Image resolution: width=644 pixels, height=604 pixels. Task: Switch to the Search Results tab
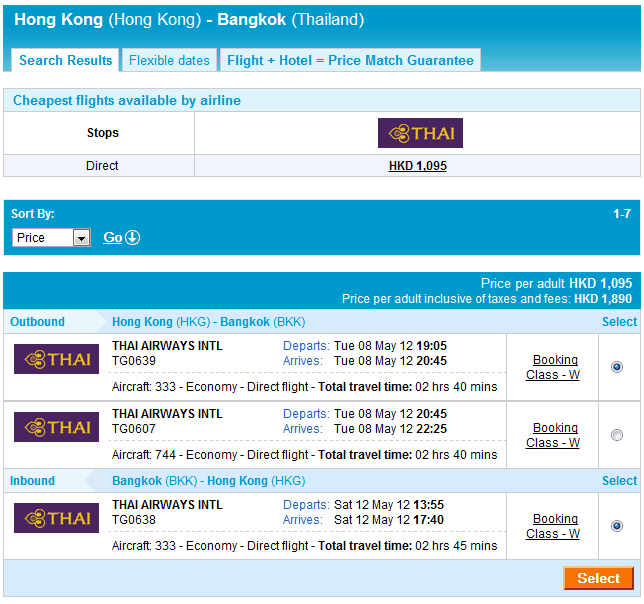(66, 60)
